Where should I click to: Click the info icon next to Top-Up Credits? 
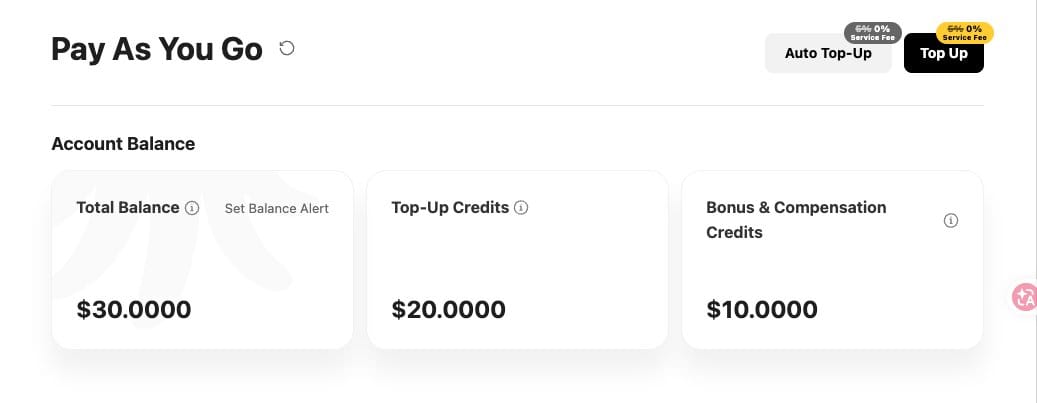(x=521, y=208)
